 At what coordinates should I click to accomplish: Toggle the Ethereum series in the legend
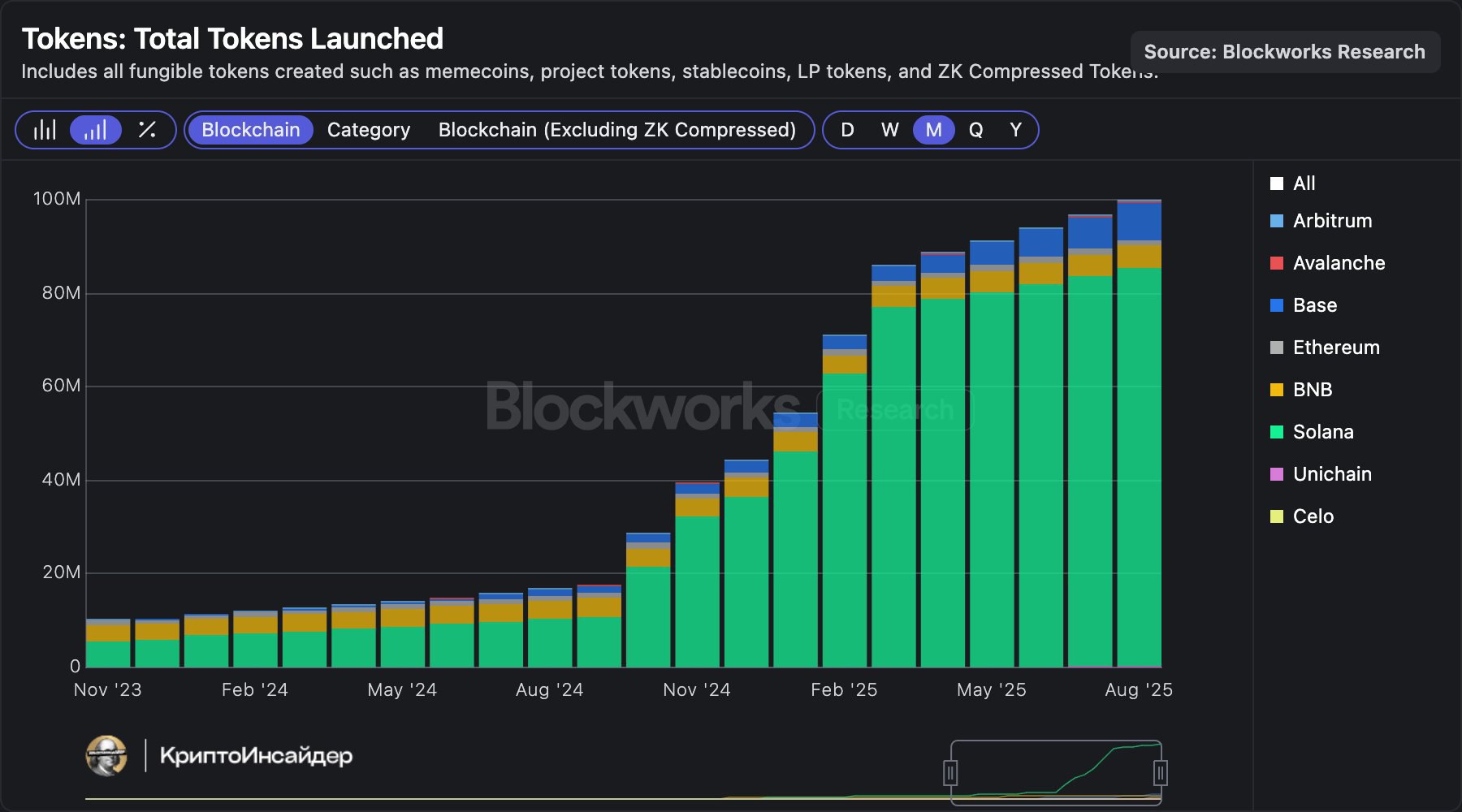[1326, 348]
